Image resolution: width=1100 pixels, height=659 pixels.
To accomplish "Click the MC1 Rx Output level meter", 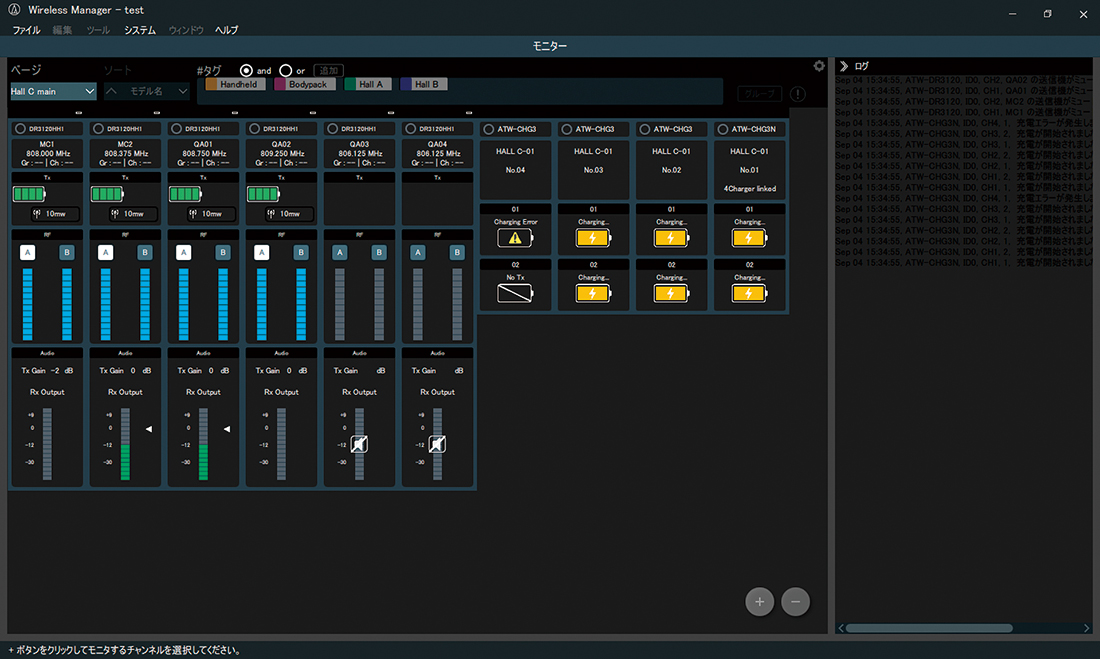I will click(x=47, y=444).
